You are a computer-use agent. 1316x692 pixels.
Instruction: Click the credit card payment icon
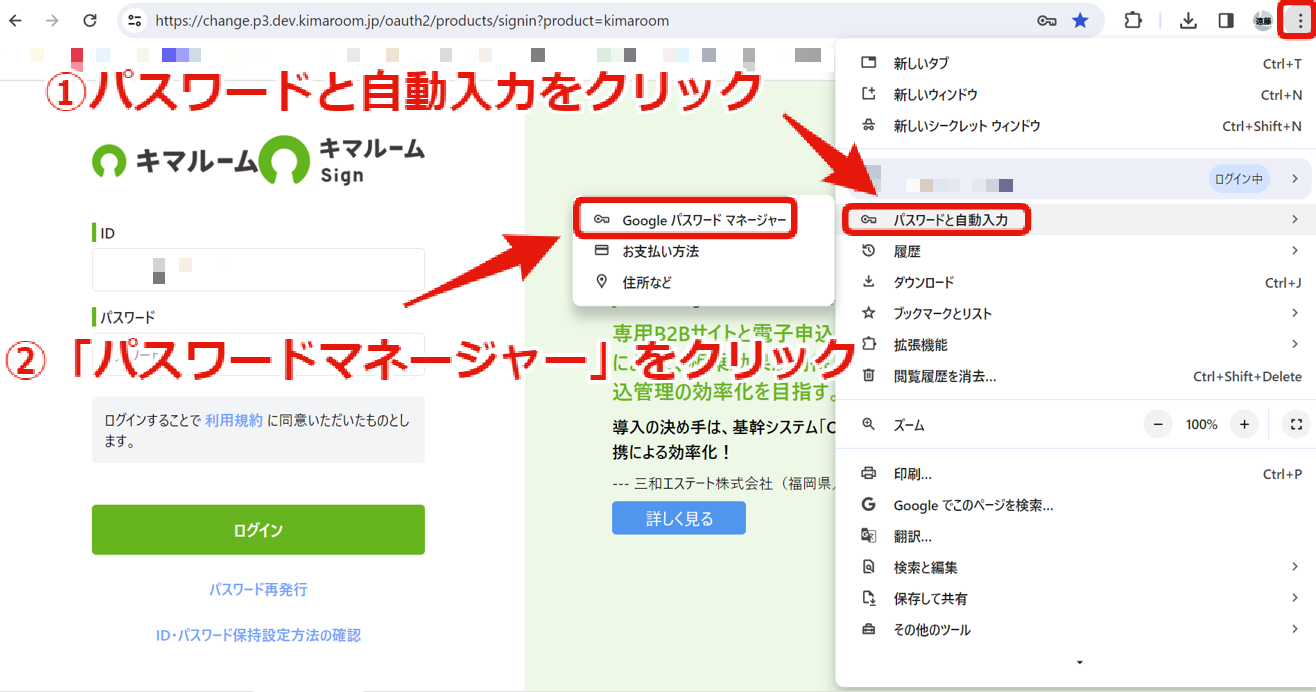pyautogui.click(x=601, y=251)
